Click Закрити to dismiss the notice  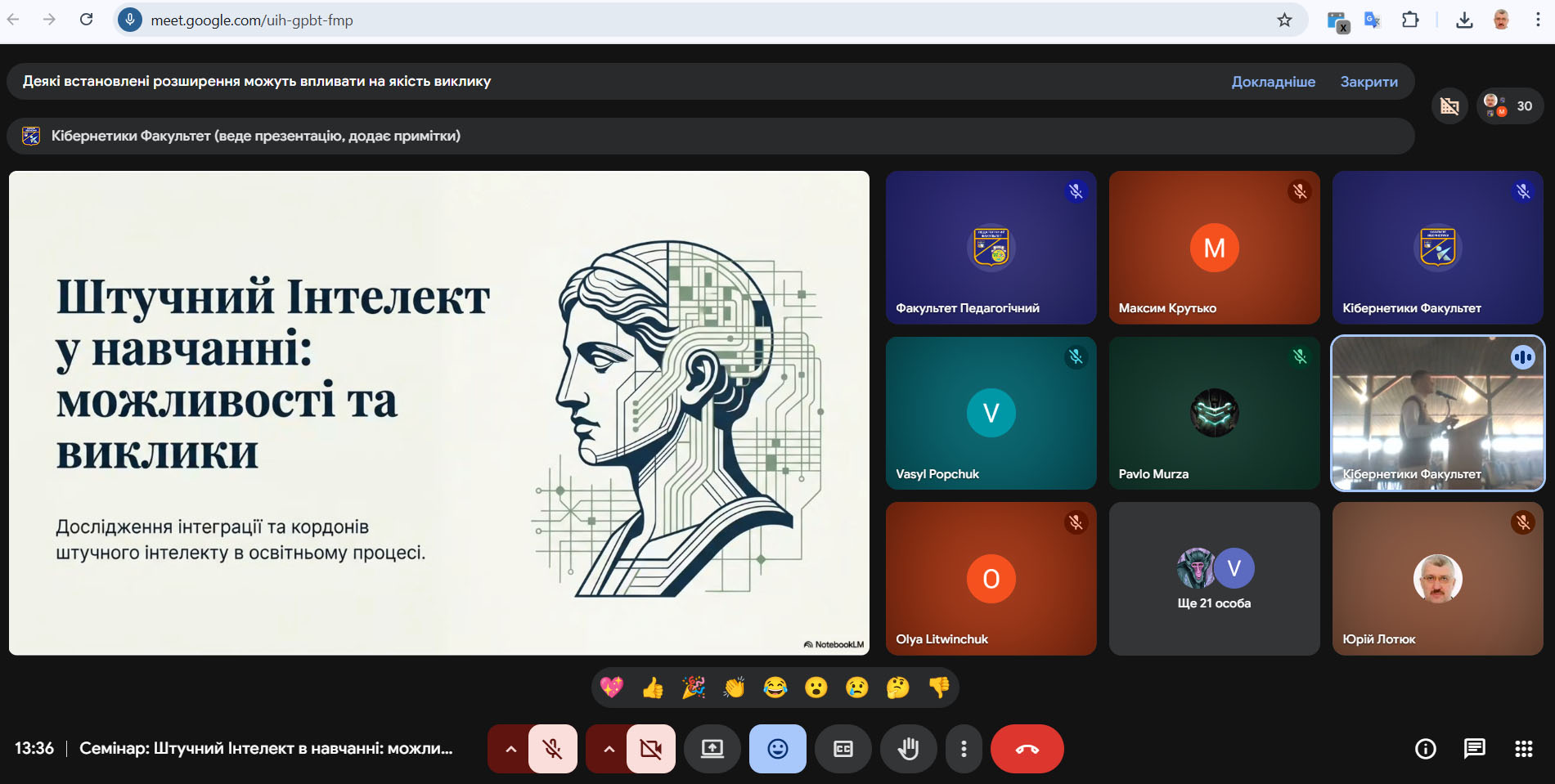[1368, 82]
